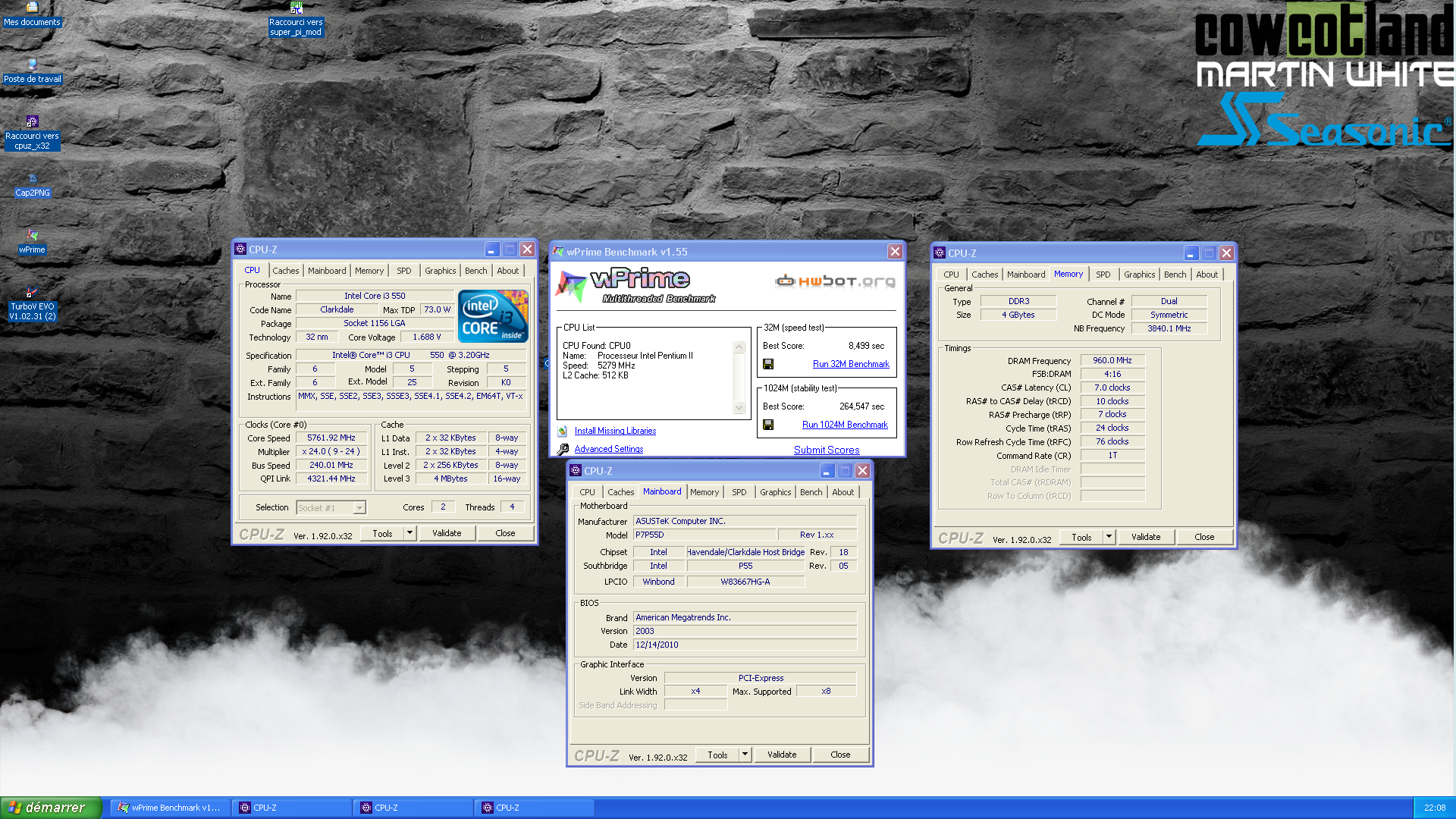The width and height of the screenshot is (1456, 819).
Task: Click the Model P7P55D field
Action: point(704,535)
